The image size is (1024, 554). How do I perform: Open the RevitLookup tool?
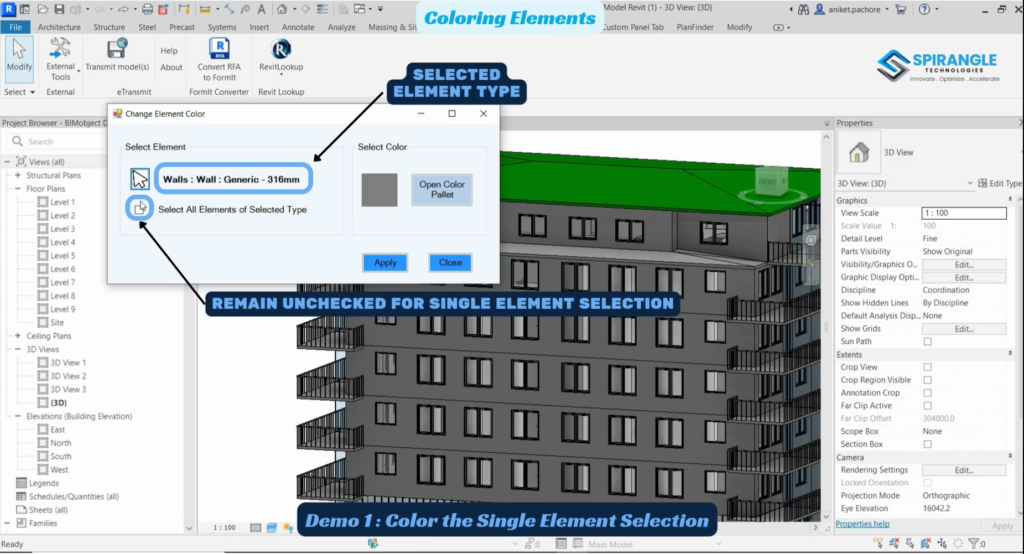coord(281,56)
